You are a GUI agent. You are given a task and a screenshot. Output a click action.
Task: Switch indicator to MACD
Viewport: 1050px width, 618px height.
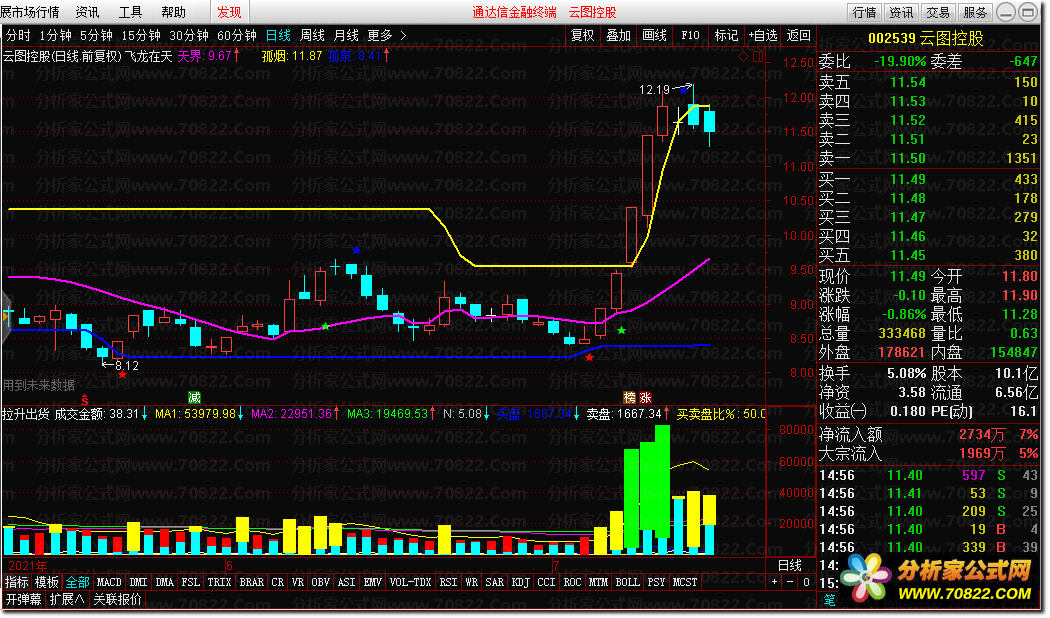pos(109,583)
